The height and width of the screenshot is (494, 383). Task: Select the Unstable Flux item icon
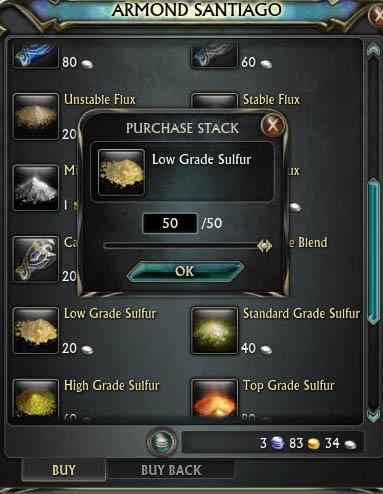click(36, 116)
